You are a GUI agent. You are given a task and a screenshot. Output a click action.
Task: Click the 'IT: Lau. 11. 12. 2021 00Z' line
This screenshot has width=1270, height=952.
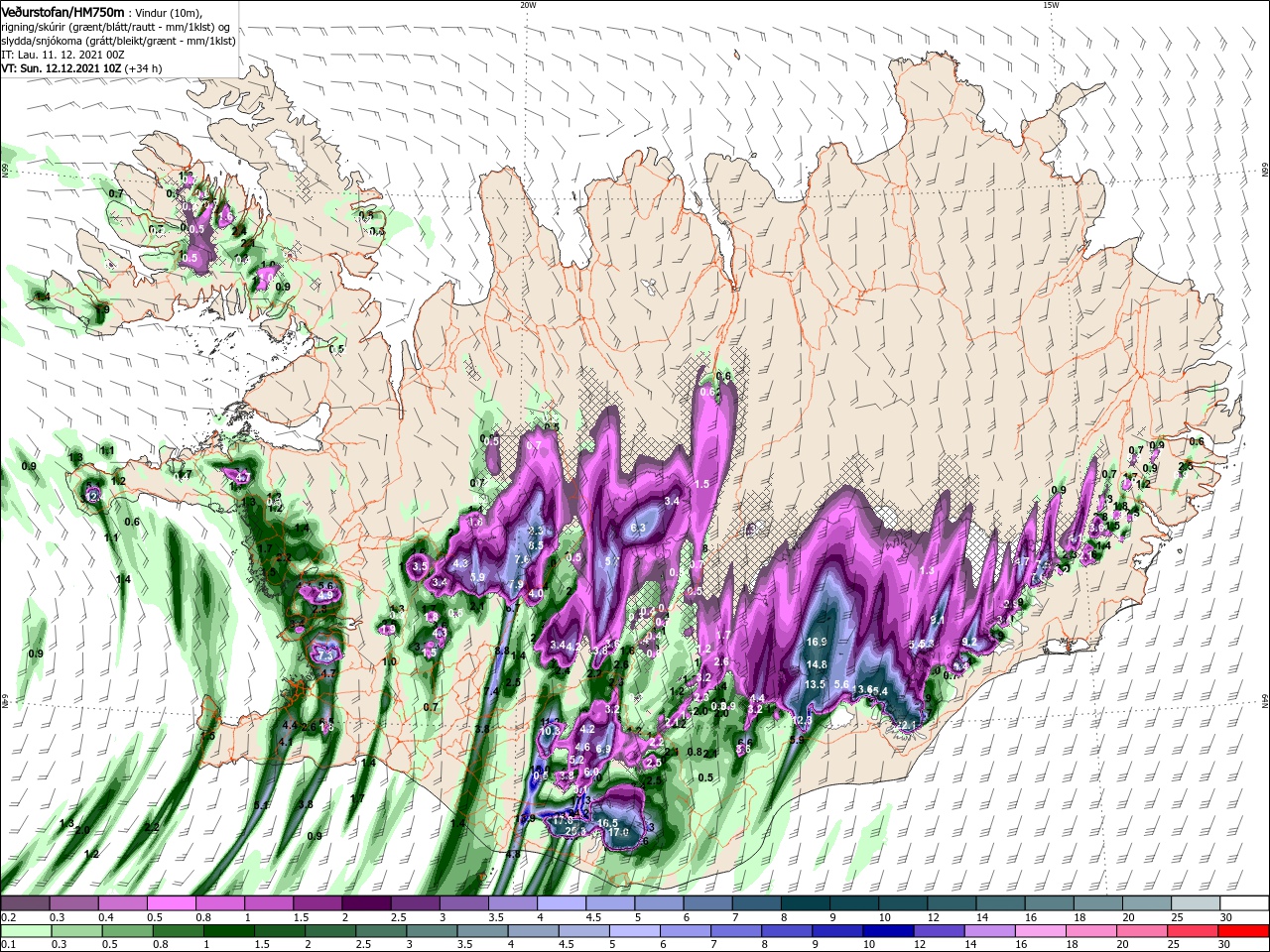[x=62, y=55]
